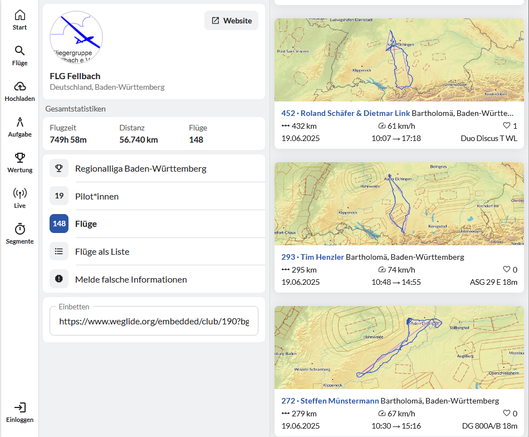This screenshot has height=437, width=529.
Task: Click the 67 km/h speed icon
Action: pyautogui.click(x=382, y=413)
